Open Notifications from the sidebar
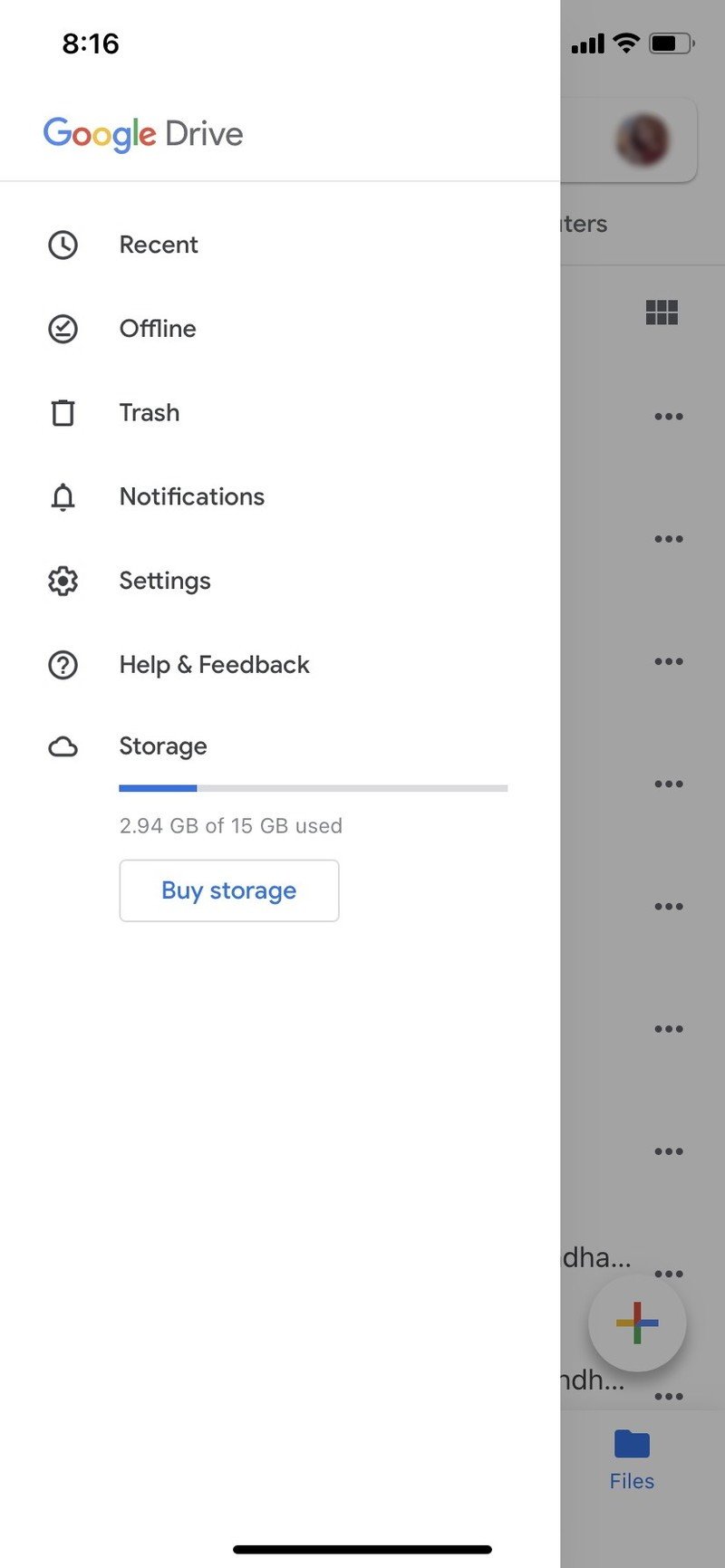The width and height of the screenshot is (725, 1568). pyautogui.click(x=191, y=497)
